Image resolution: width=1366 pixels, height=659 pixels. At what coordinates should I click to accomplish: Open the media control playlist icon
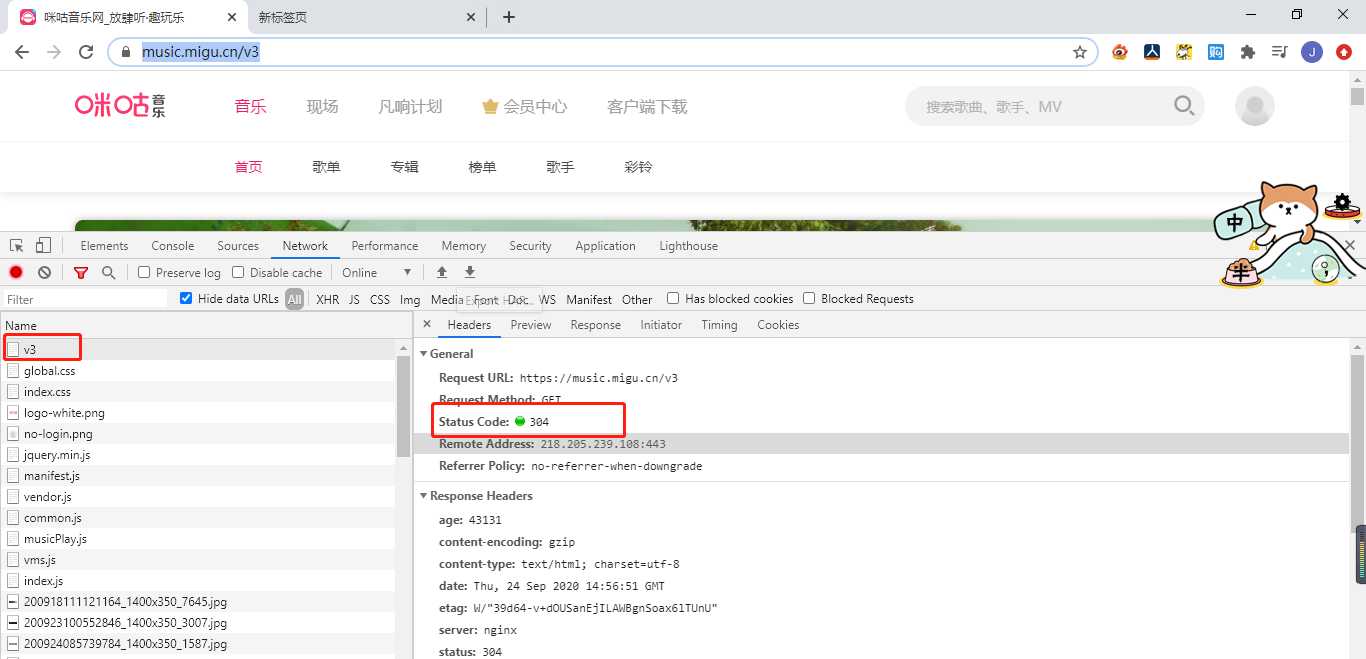pyautogui.click(x=1280, y=52)
